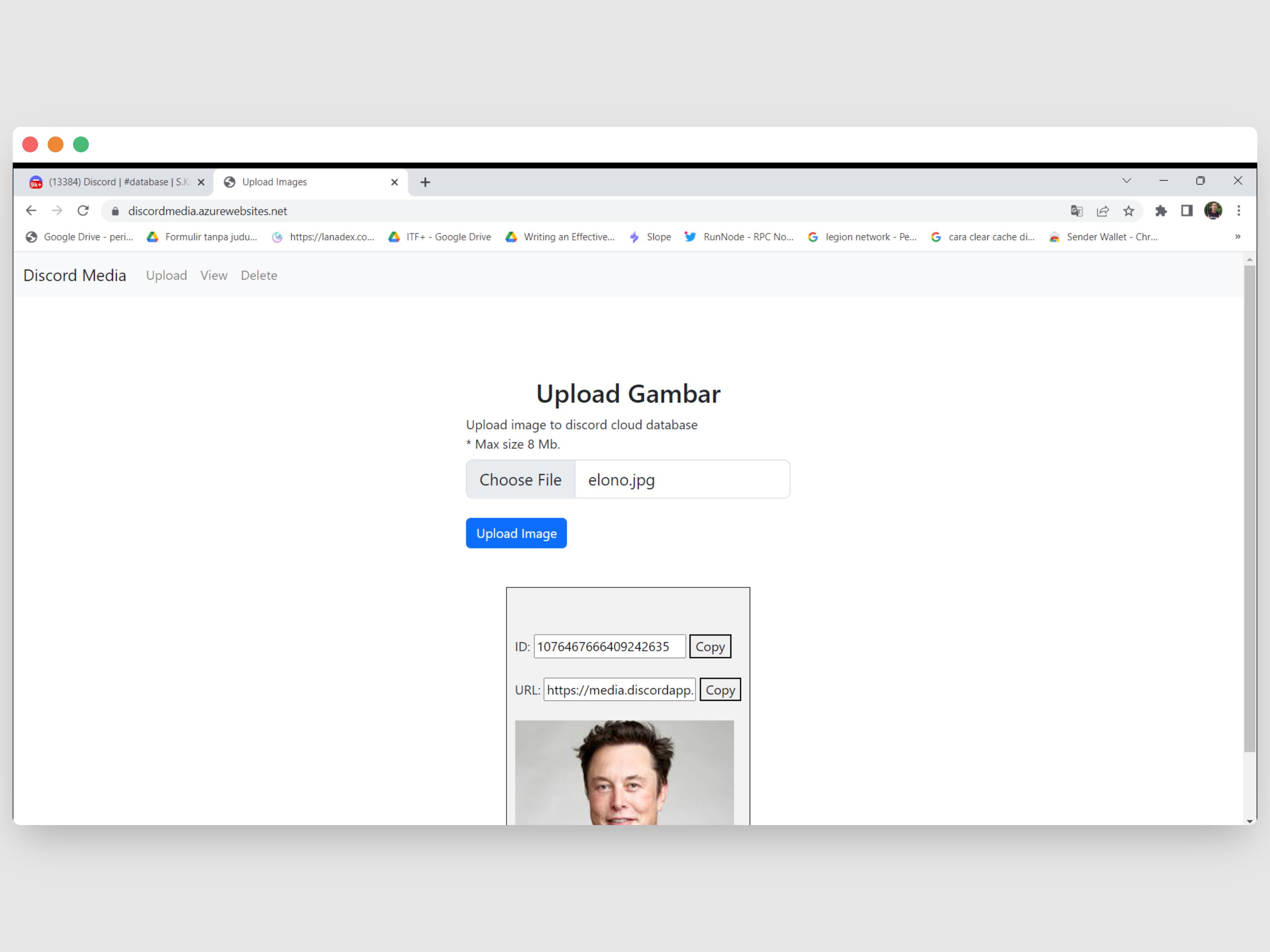Open Chrome three-dot menu
Image resolution: width=1270 pixels, height=952 pixels.
pyautogui.click(x=1238, y=211)
